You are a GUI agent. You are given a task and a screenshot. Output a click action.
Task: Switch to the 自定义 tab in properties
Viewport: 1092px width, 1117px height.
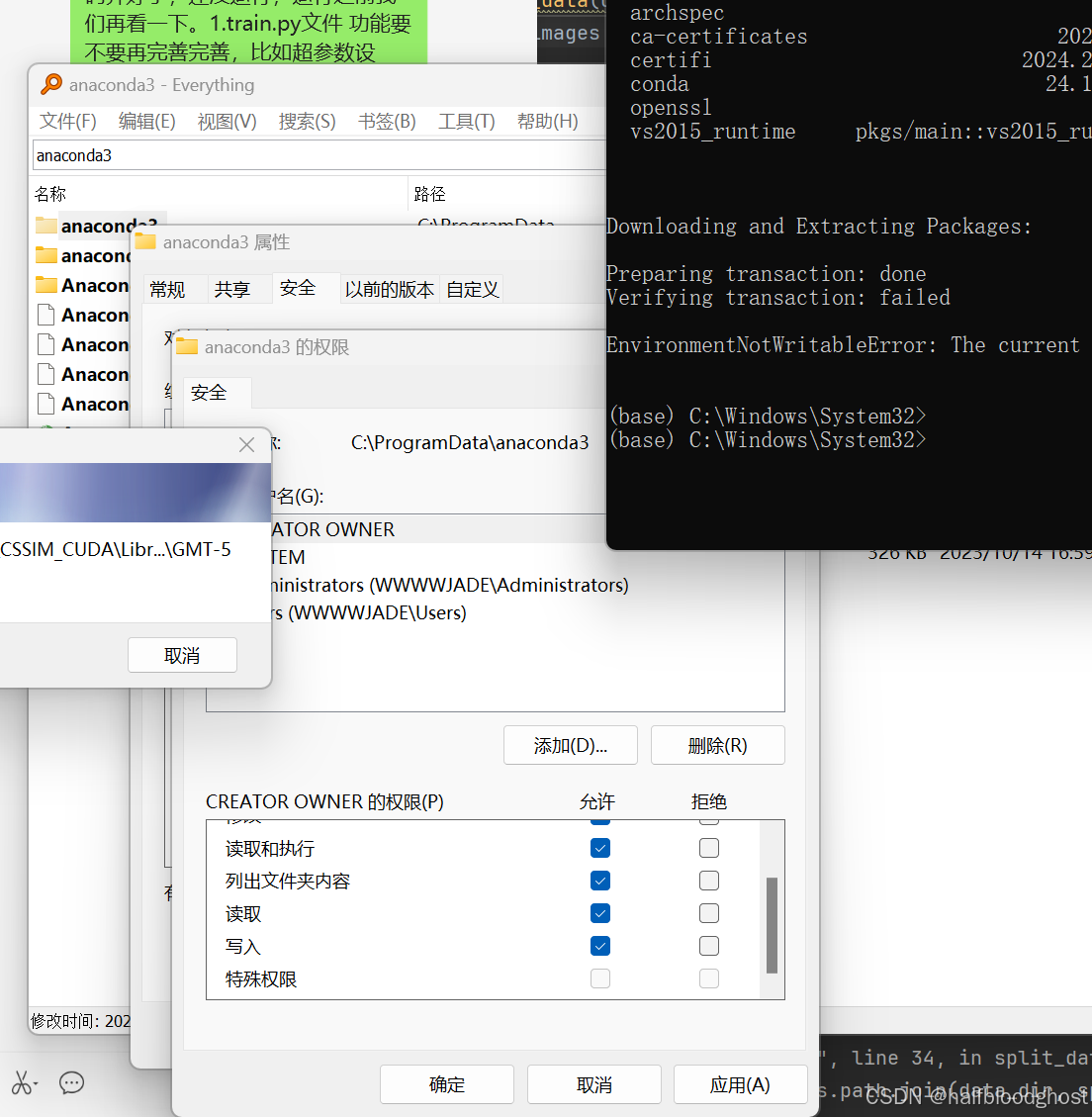point(472,289)
